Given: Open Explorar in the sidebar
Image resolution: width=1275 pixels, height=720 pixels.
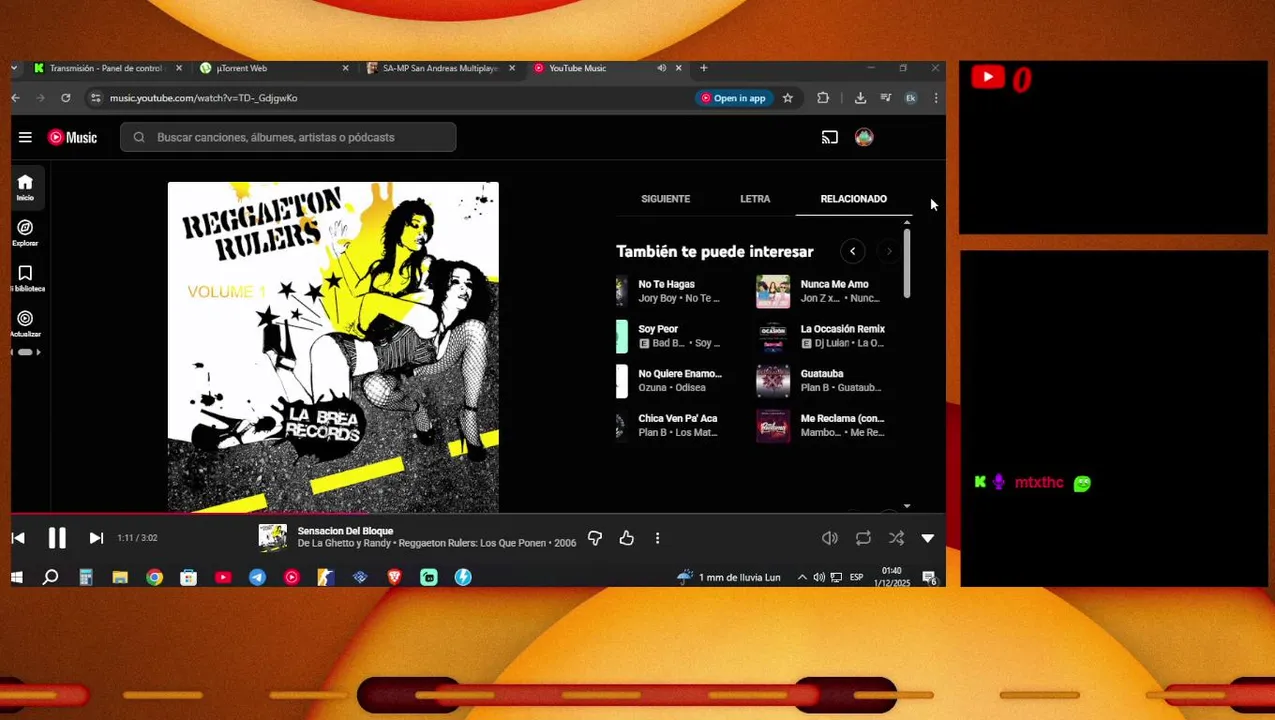Looking at the screenshot, I should (x=25, y=233).
